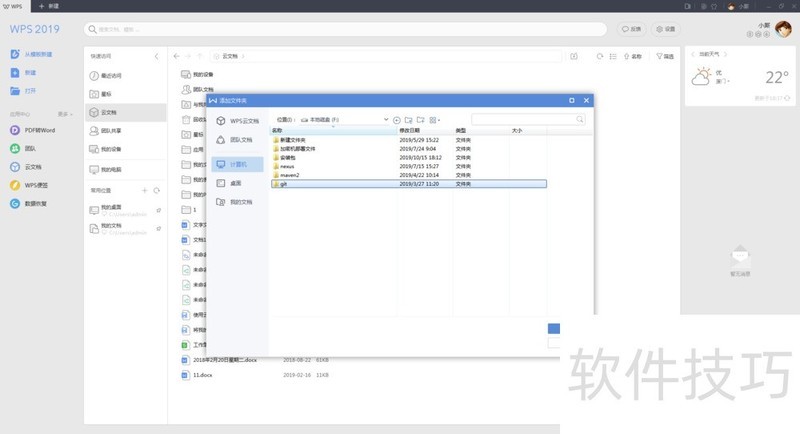Open 设置 settings button at top
The height and width of the screenshot is (434, 800).
(x=666, y=29)
